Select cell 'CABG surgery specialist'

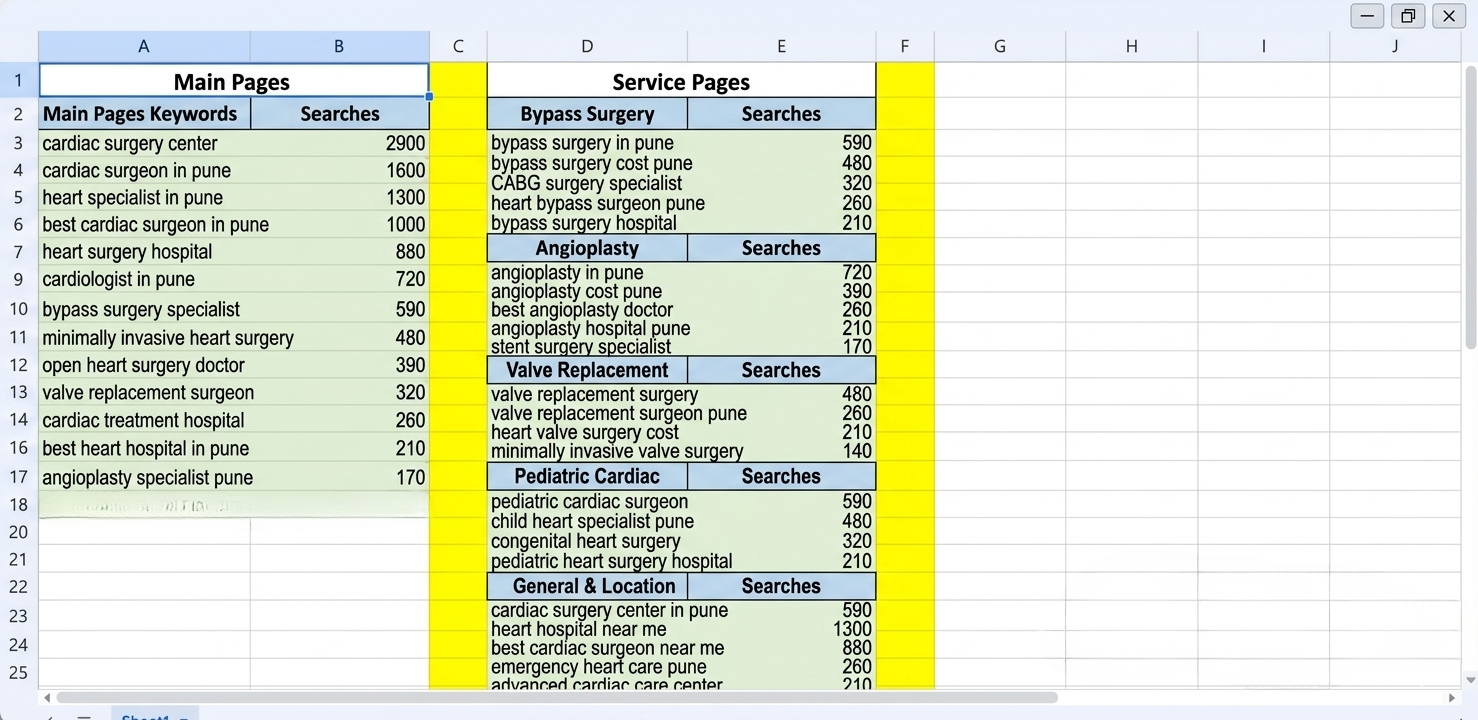pyautogui.click(x=586, y=183)
